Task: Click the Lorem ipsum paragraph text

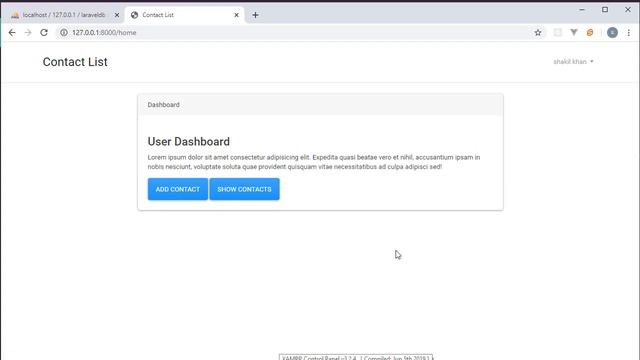Action: tap(314, 162)
